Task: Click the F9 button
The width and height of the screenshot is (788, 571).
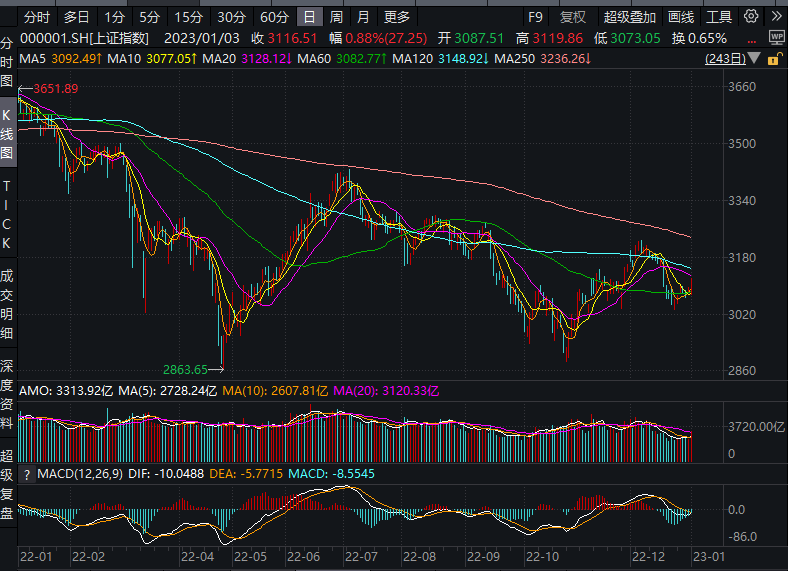Action: pyautogui.click(x=536, y=17)
